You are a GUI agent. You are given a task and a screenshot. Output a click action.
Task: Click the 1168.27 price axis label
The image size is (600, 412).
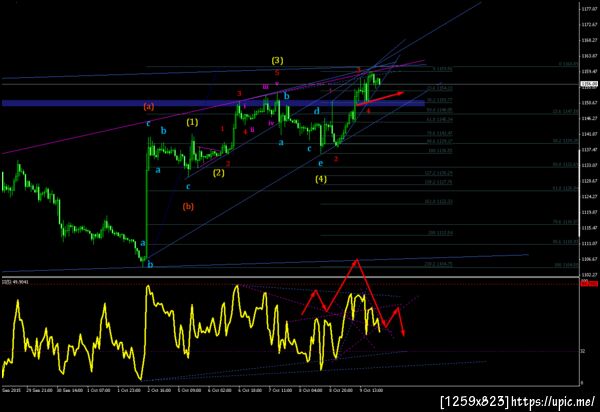tap(589, 40)
